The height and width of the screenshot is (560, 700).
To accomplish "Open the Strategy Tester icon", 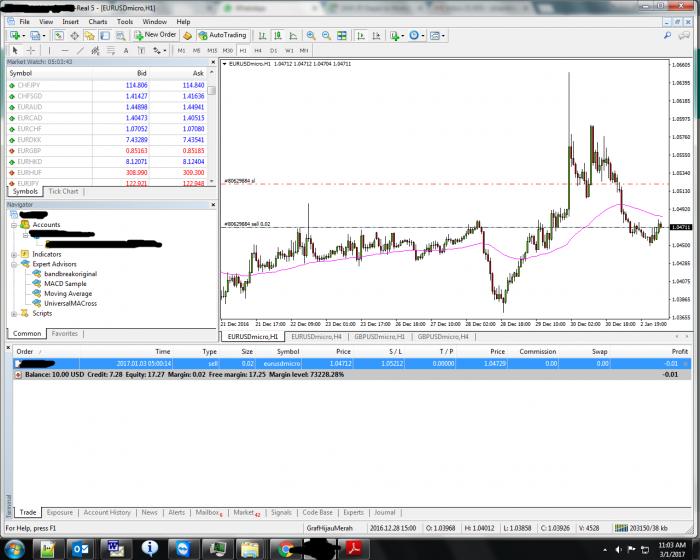I will pyautogui.click(x=120, y=35).
